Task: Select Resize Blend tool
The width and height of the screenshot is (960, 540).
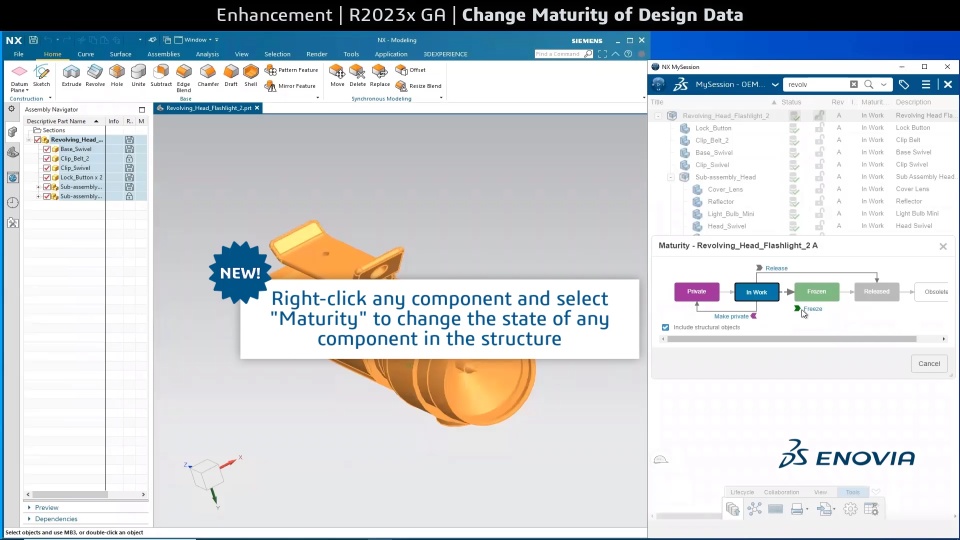Action: coord(419,86)
